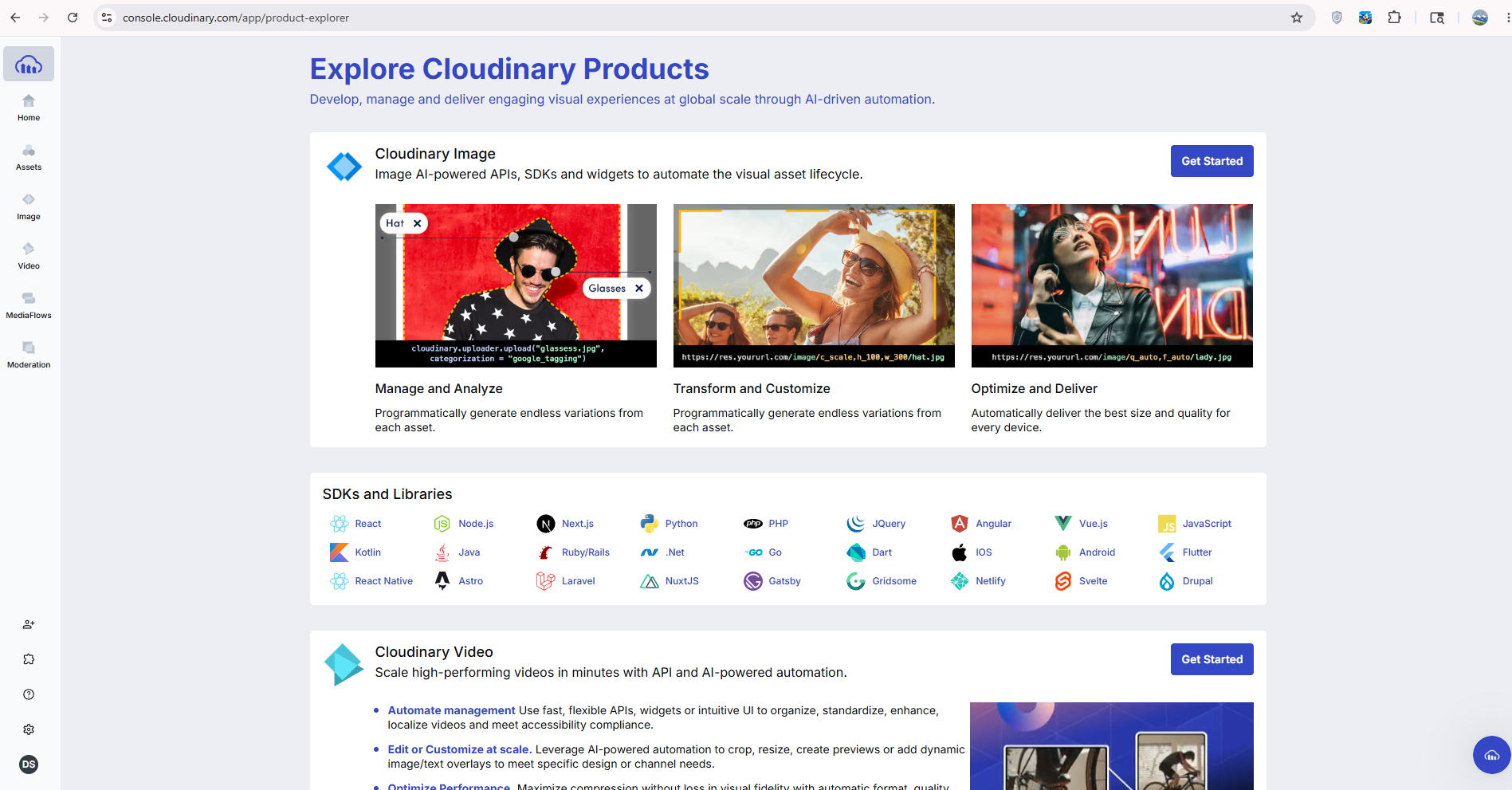
Task: Open the Vue.js SDK link
Action: click(1094, 524)
